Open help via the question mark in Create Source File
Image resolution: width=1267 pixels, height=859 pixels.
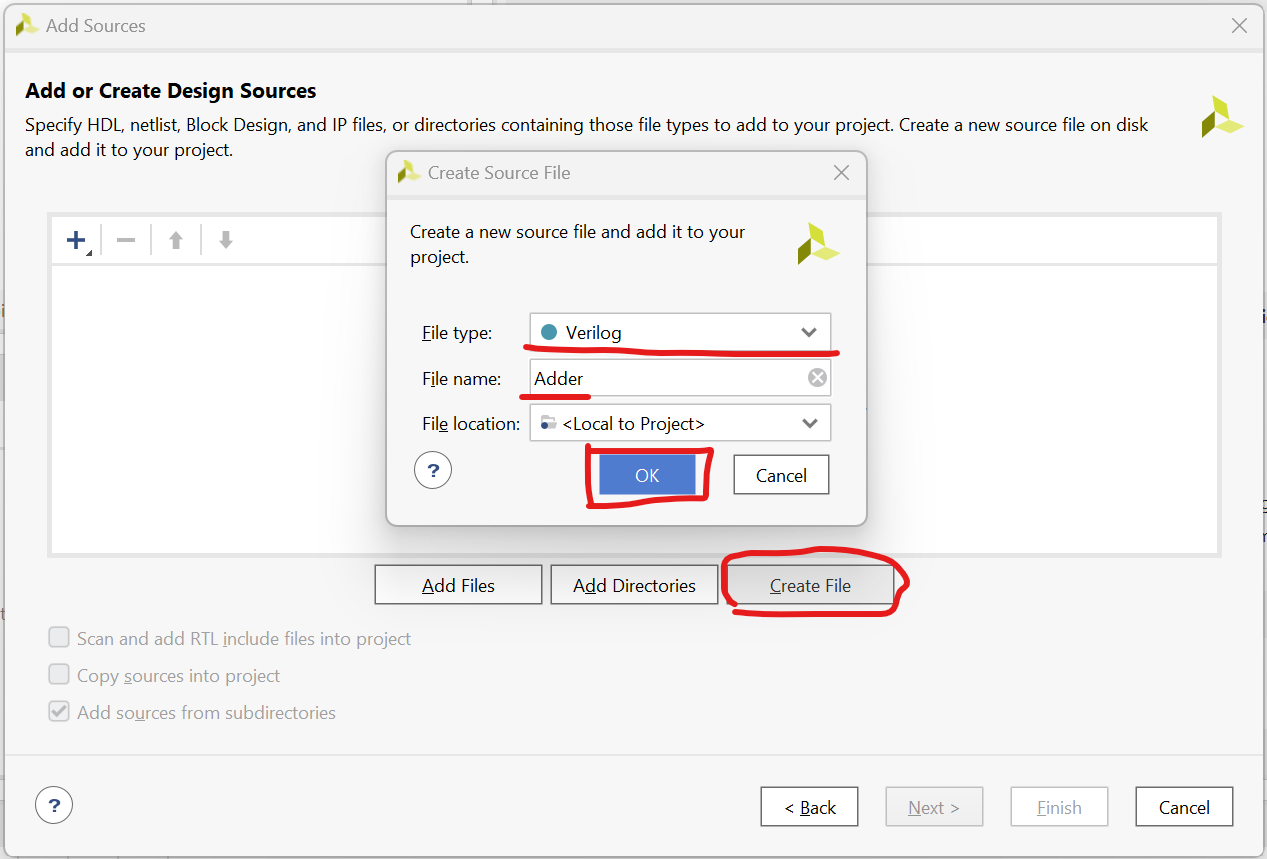point(432,469)
